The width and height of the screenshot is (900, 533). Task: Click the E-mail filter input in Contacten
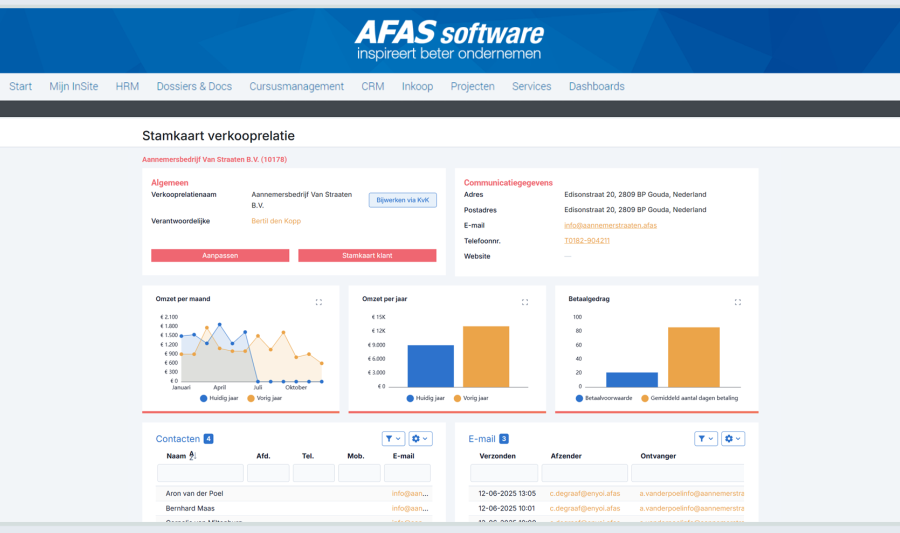coord(407,473)
